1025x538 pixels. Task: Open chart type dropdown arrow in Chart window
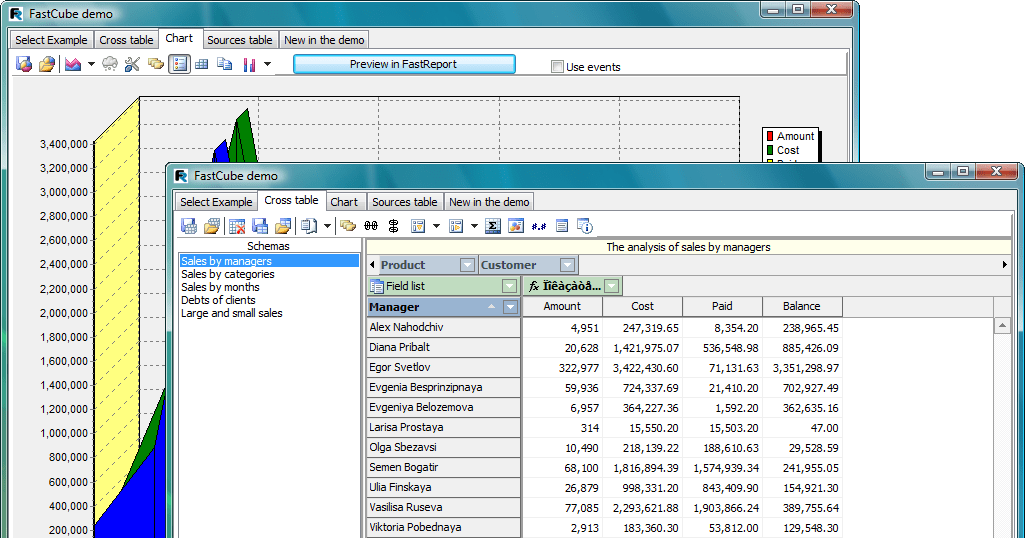(92, 64)
